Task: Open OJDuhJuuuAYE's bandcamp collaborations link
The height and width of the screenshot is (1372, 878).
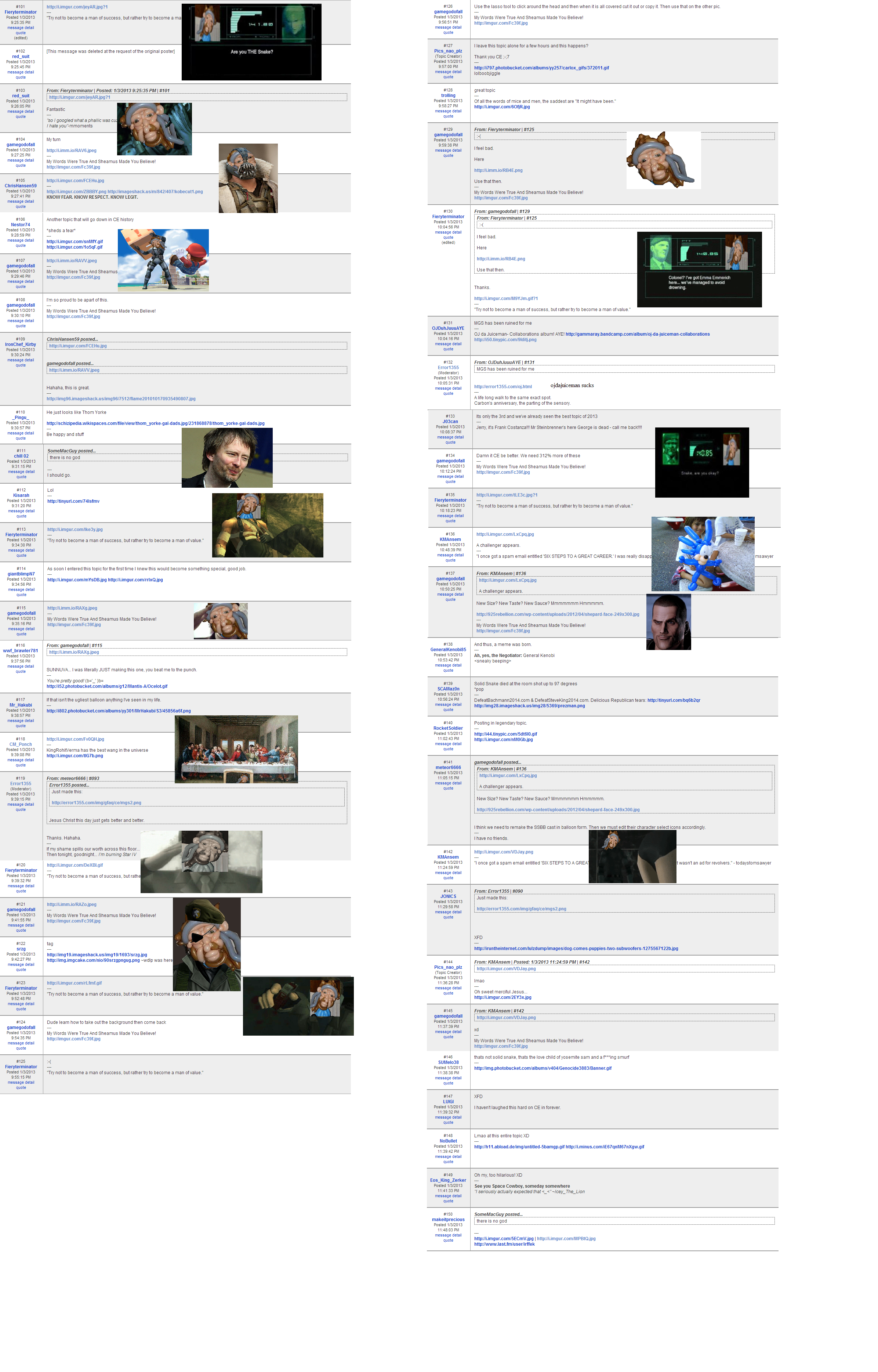Action: [638, 335]
